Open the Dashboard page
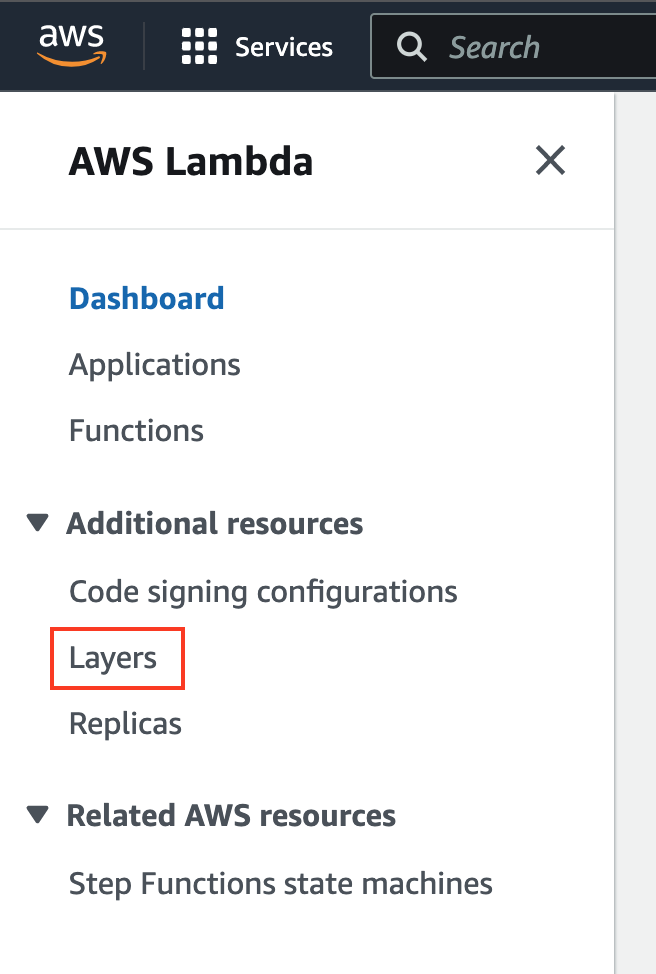Screen dimensions: 656x974 pyautogui.click(x=147, y=298)
